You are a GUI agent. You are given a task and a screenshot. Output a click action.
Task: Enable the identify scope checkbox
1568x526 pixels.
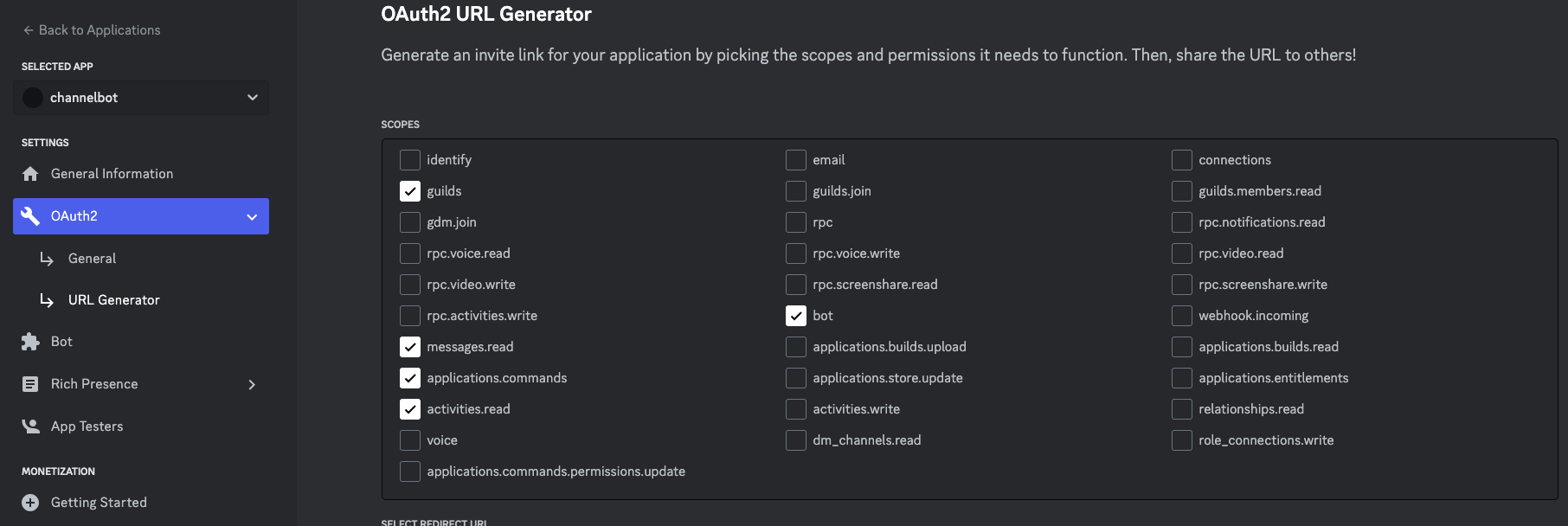point(410,160)
